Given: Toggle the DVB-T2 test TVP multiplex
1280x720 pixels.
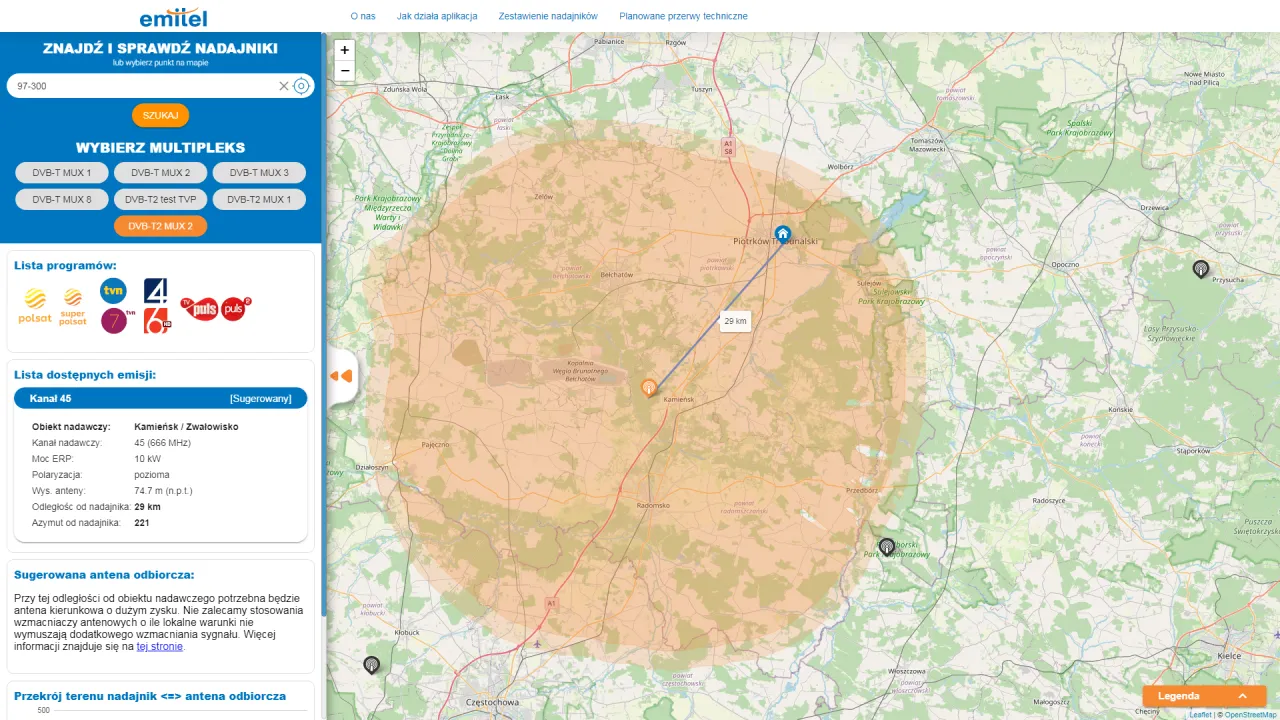Looking at the screenshot, I should (160, 199).
